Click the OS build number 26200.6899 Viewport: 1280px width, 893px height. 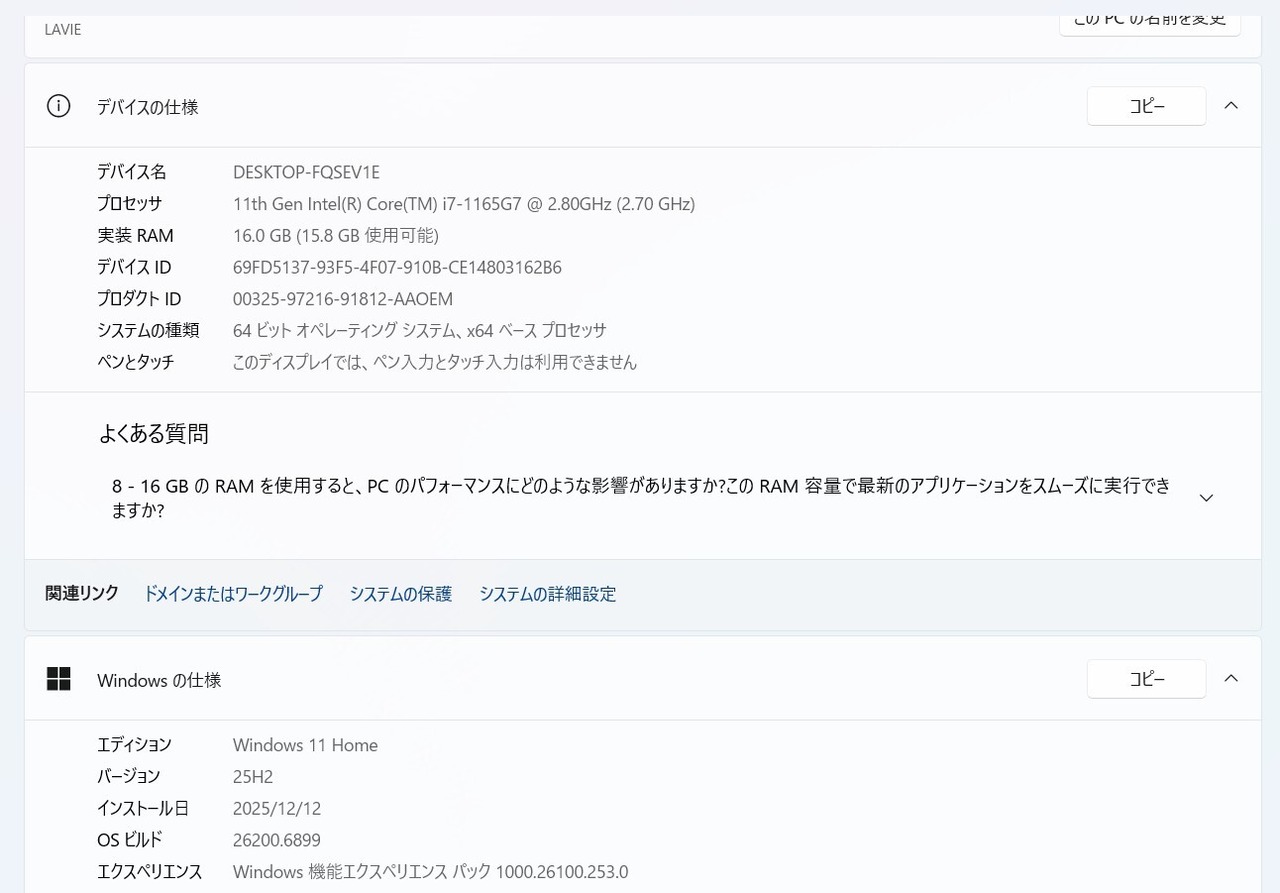click(276, 840)
